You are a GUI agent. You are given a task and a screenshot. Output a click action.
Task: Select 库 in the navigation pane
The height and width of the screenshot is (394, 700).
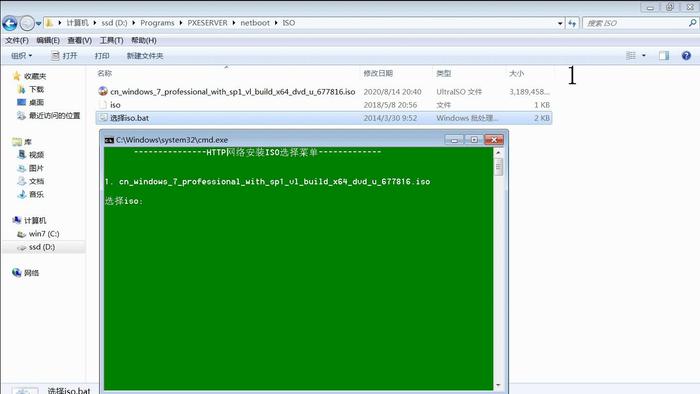(28, 142)
